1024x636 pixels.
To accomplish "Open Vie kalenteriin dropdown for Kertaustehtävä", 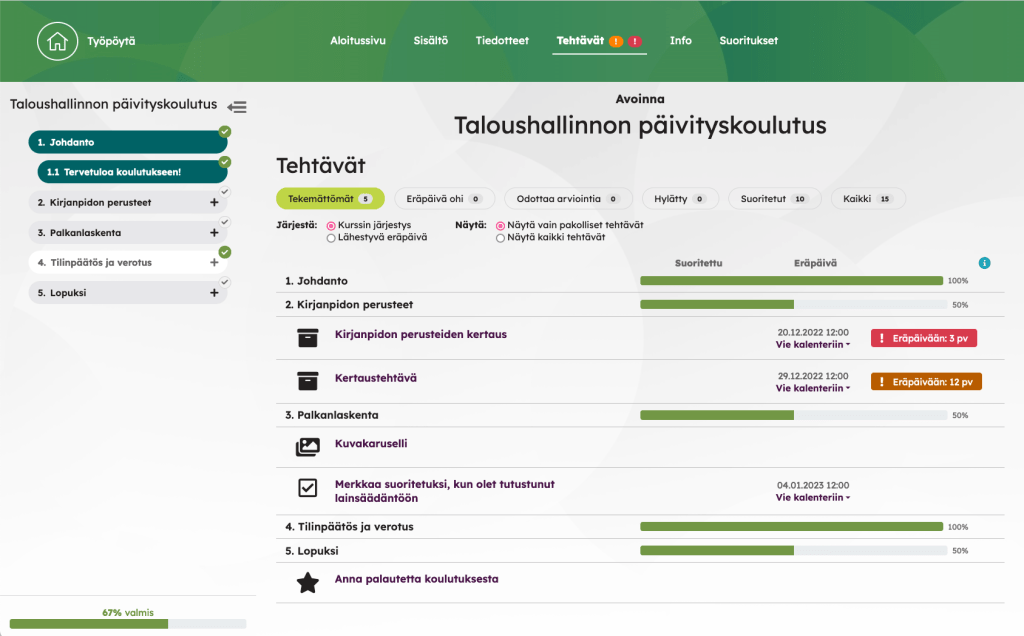I will click(x=812, y=388).
